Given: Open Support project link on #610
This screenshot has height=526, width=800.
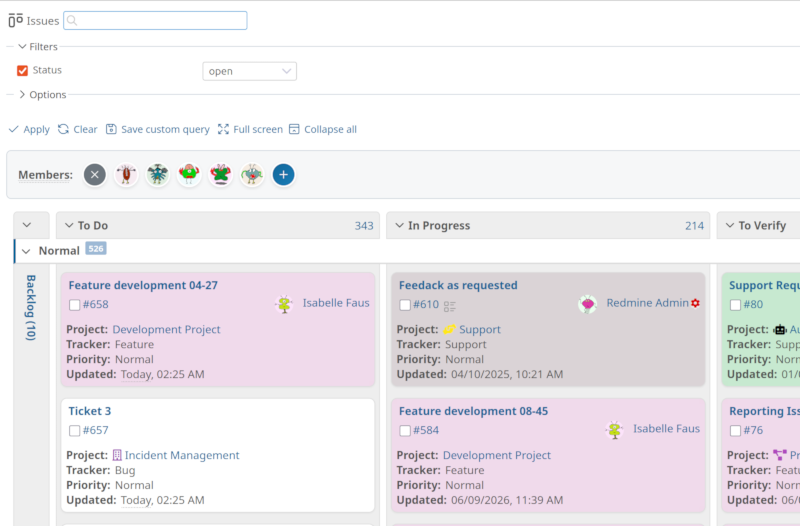Looking at the screenshot, I should tap(480, 330).
